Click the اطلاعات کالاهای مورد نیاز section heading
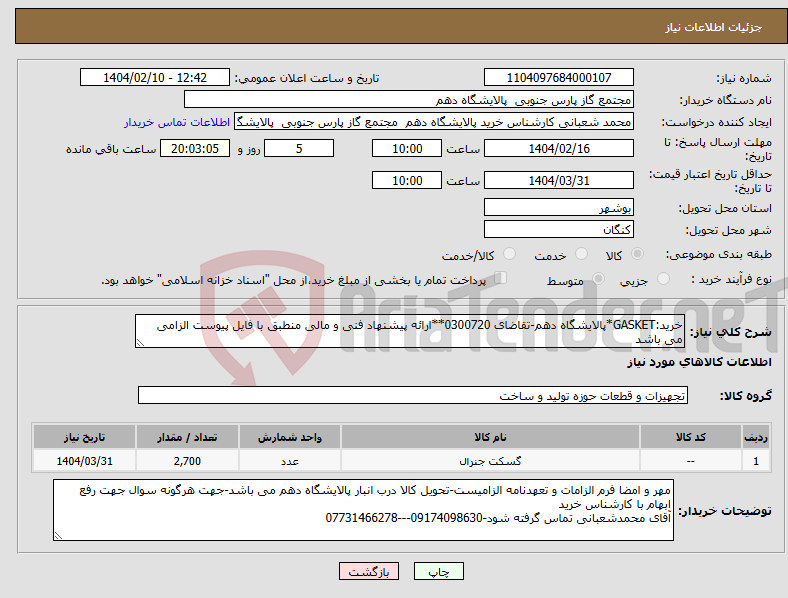Image resolution: width=788 pixels, height=598 pixels. pyautogui.click(x=700, y=362)
